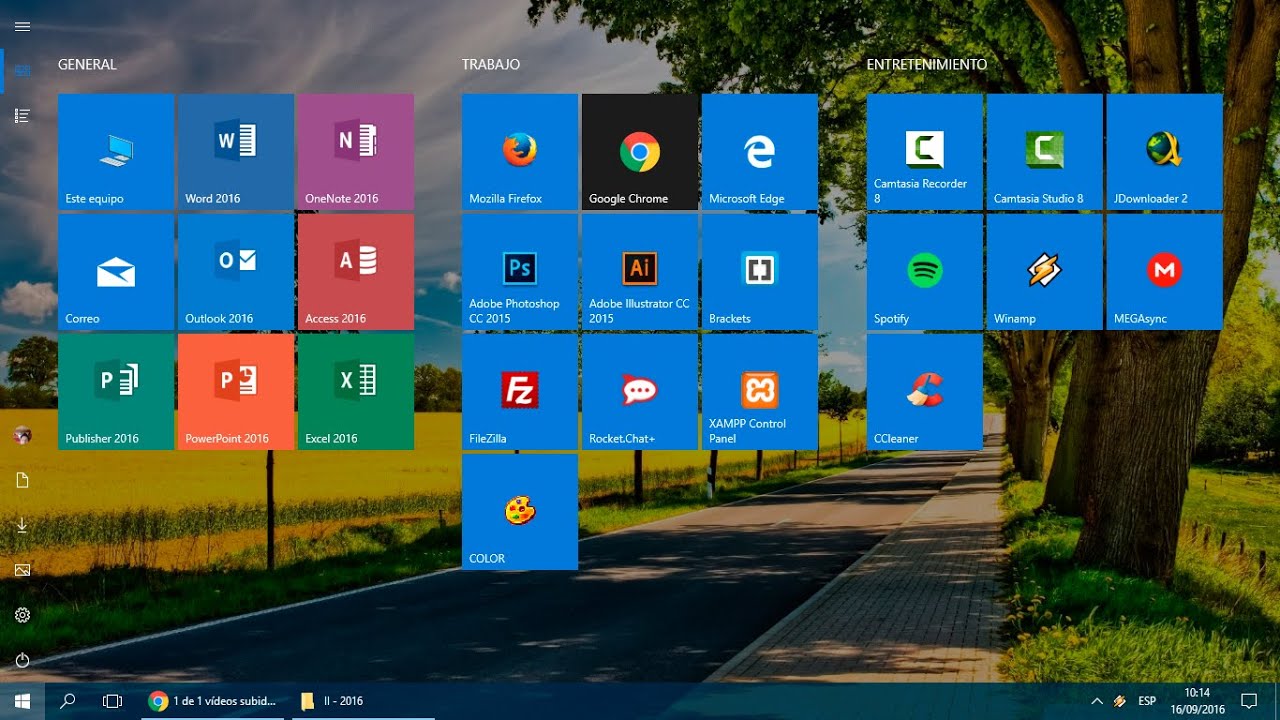Open taskbar search magnifier

pyautogui.click(x=68, y=701)
